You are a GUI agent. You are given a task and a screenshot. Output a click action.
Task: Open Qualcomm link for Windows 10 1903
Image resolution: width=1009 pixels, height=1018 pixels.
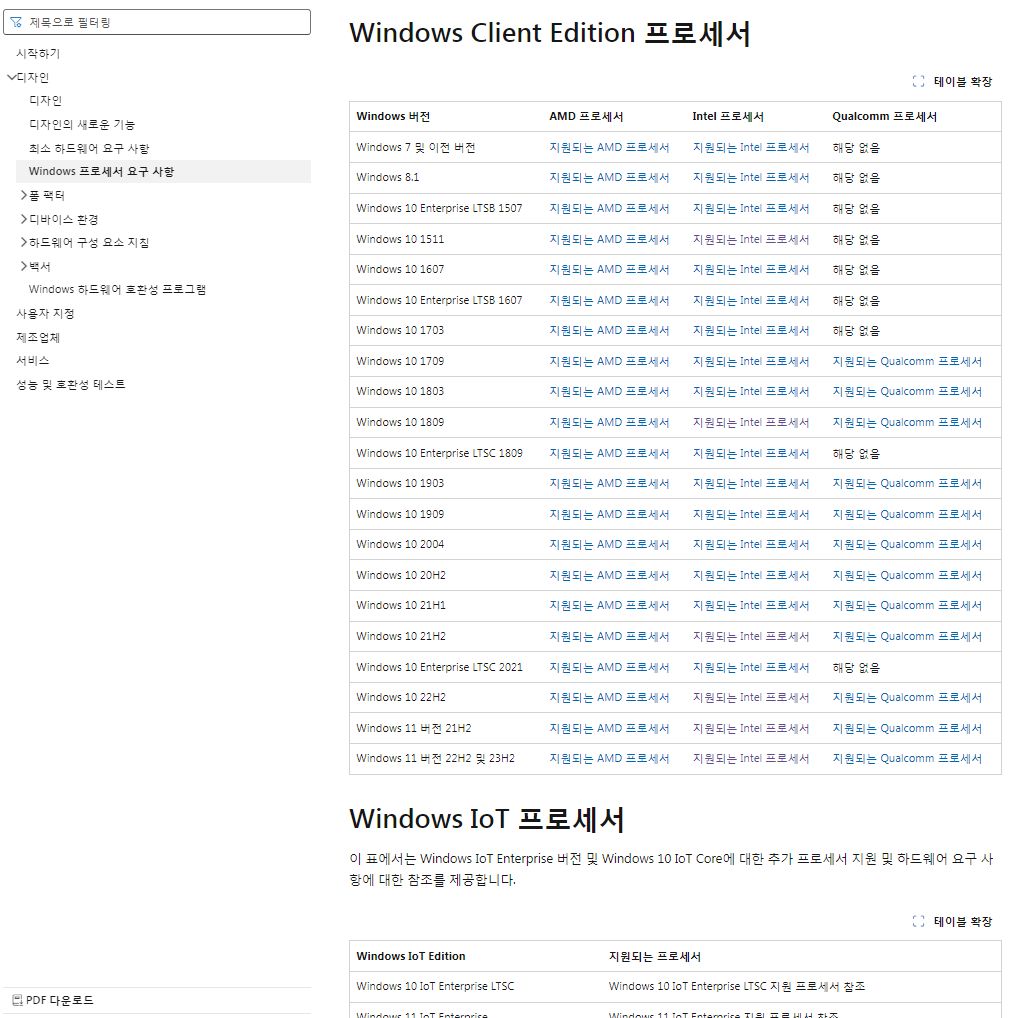tap(907, 484)
